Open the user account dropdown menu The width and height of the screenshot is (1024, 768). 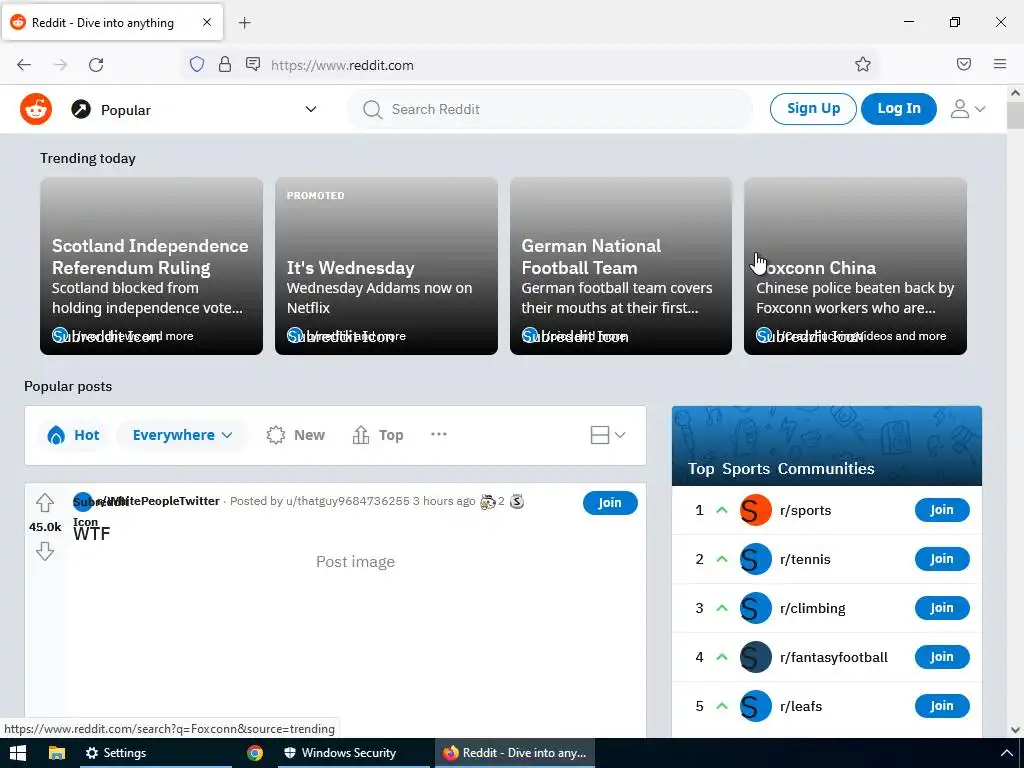[967, 109]
